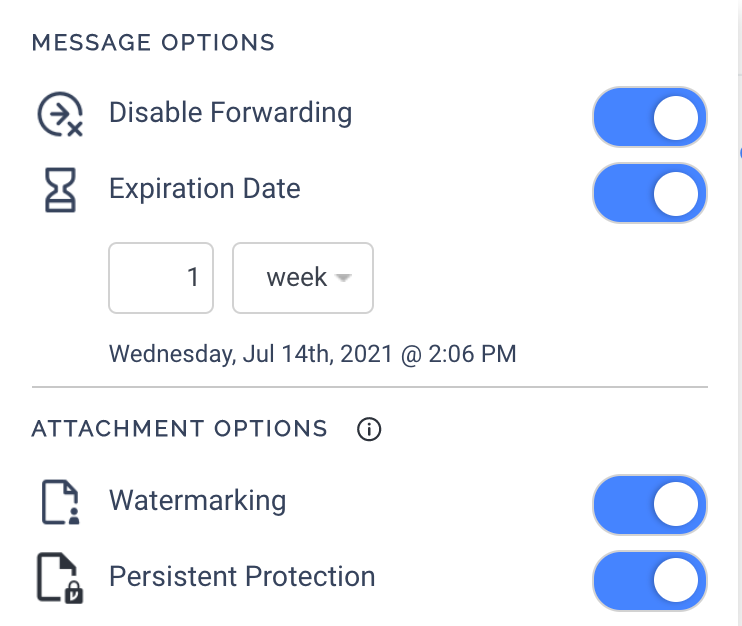Click the hourglass Expiration Date icon

point(60,190)
